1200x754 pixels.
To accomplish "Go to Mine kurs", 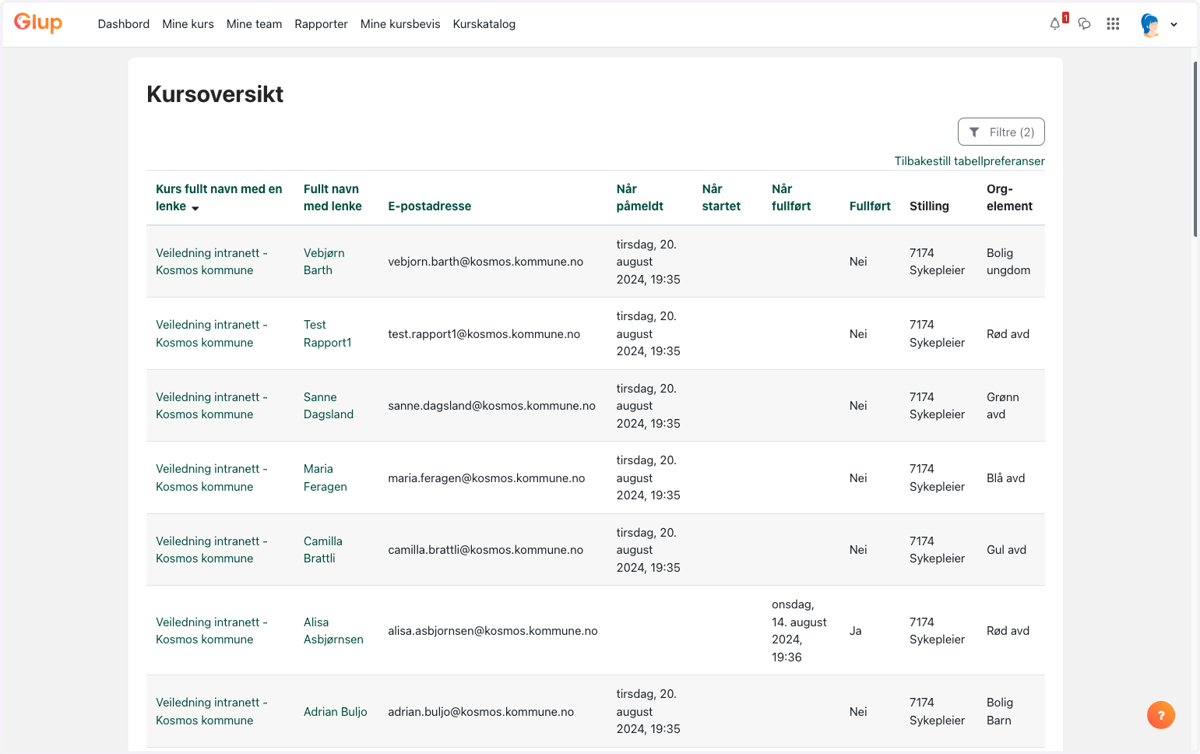I will click(188, 24).
